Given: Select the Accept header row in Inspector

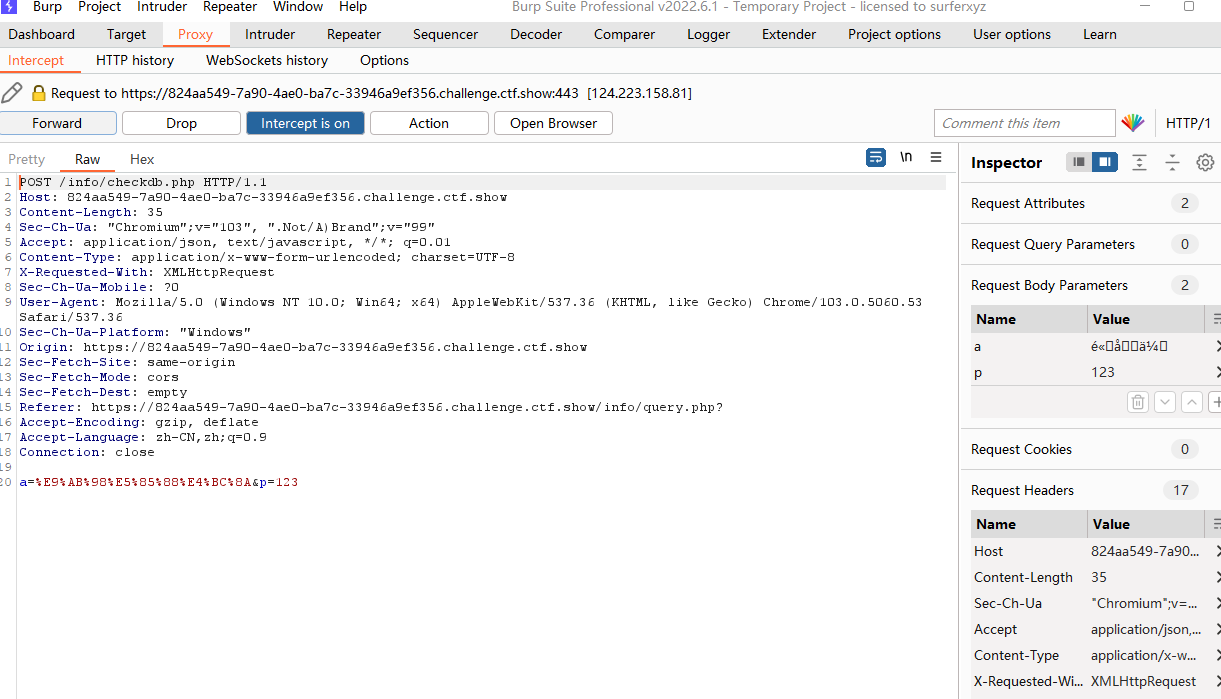Looking at the screenshot, I should tap(1095, 629).
